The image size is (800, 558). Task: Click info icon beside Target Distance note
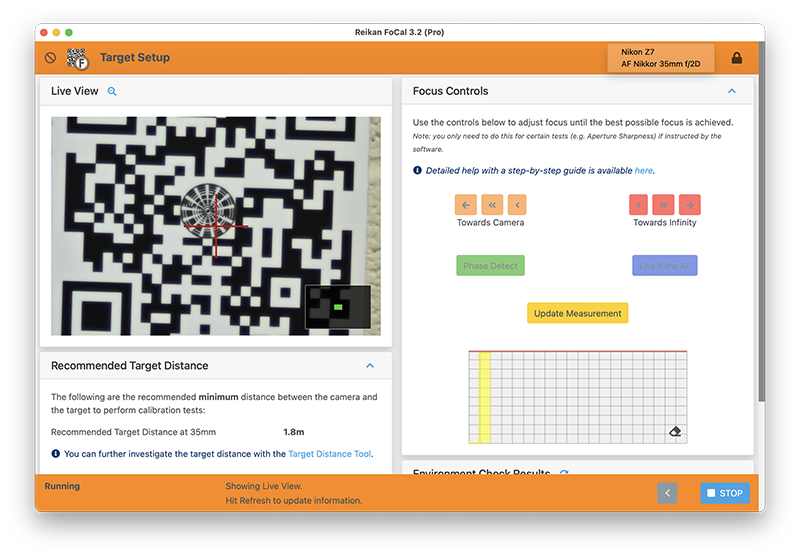(56, 453)
